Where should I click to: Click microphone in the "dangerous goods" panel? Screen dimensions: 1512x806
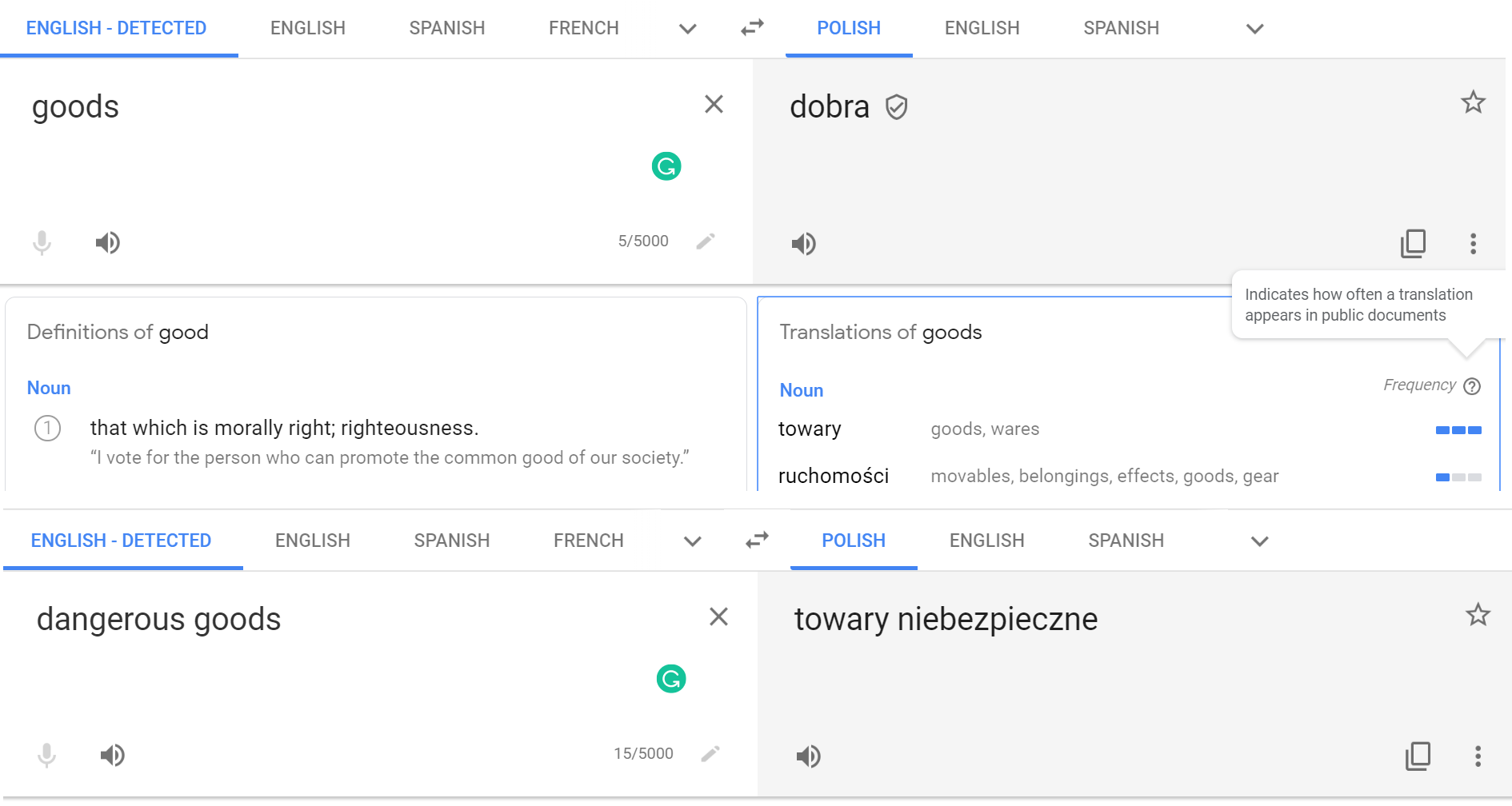point(46,755)
